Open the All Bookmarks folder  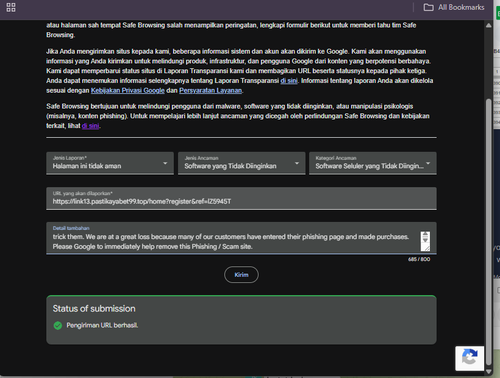pyautogui.click(x=454, y=7)
